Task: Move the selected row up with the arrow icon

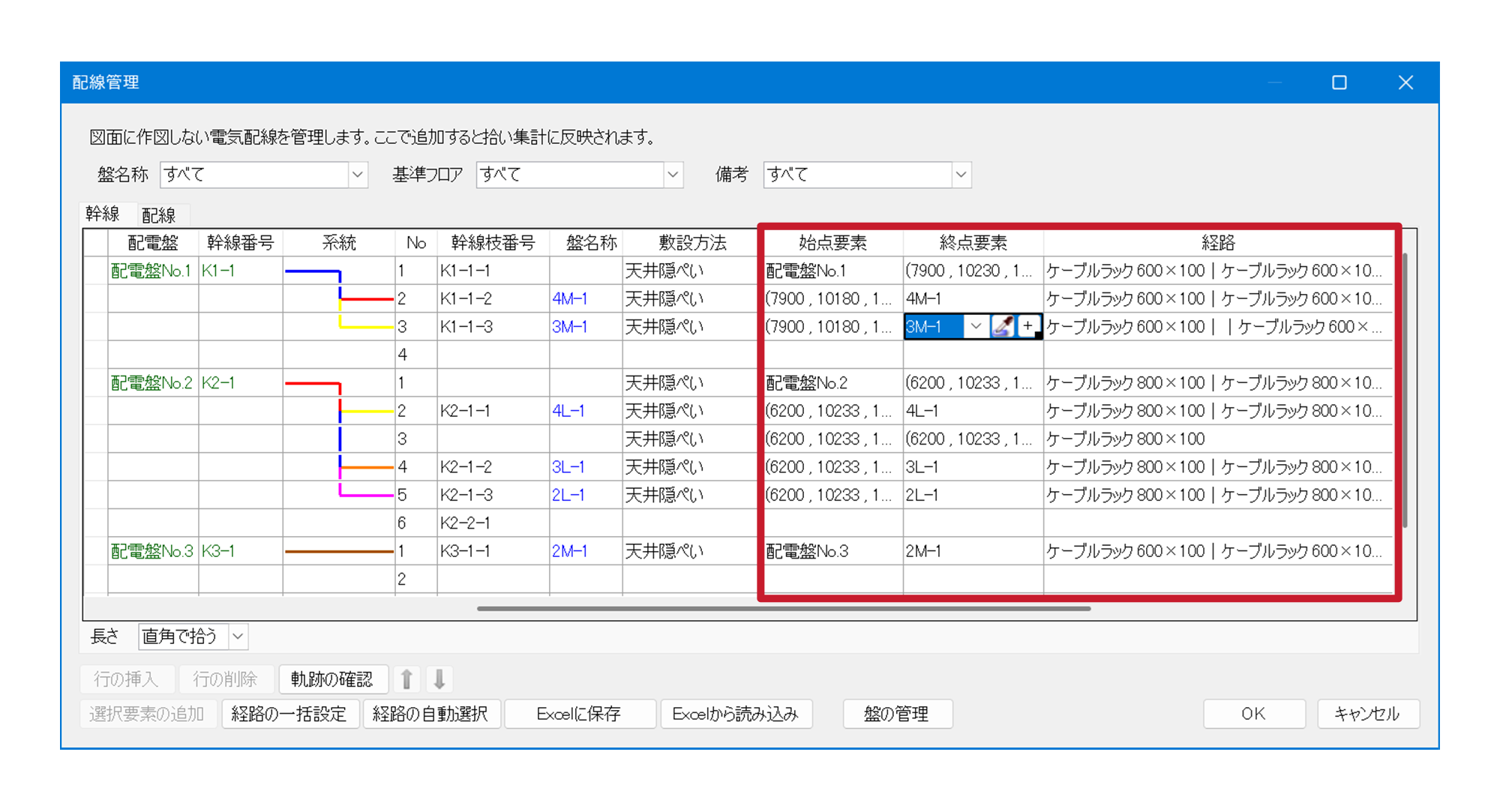Action: [x=406, y=679]
